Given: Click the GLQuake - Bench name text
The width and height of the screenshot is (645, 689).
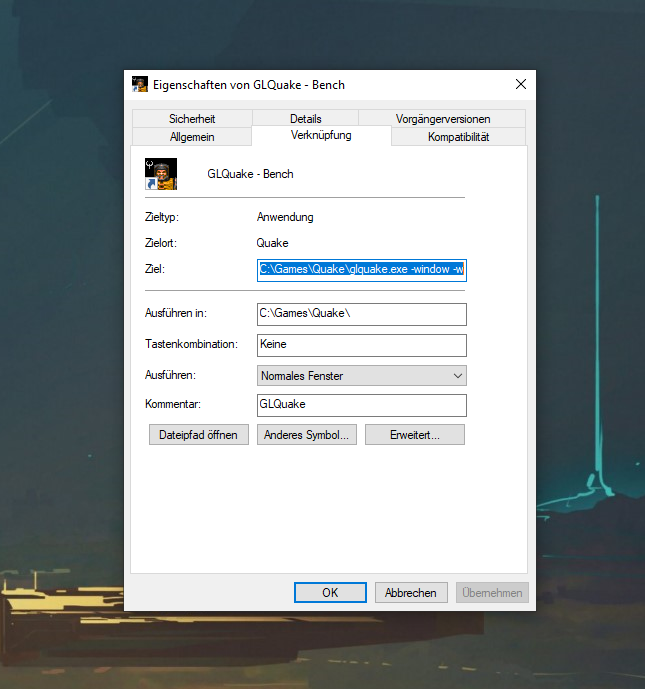Looking at the screenshot, I should pyautogui.click(x=250, y=174).
